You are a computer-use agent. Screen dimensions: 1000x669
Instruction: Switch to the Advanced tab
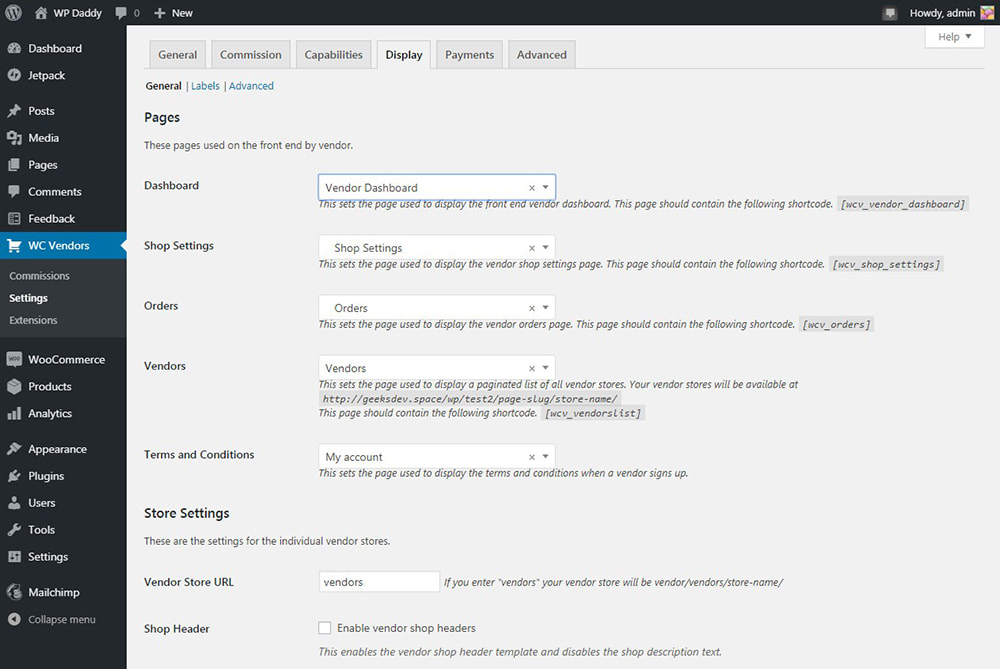pyautogui.click(x=541, y=55)
